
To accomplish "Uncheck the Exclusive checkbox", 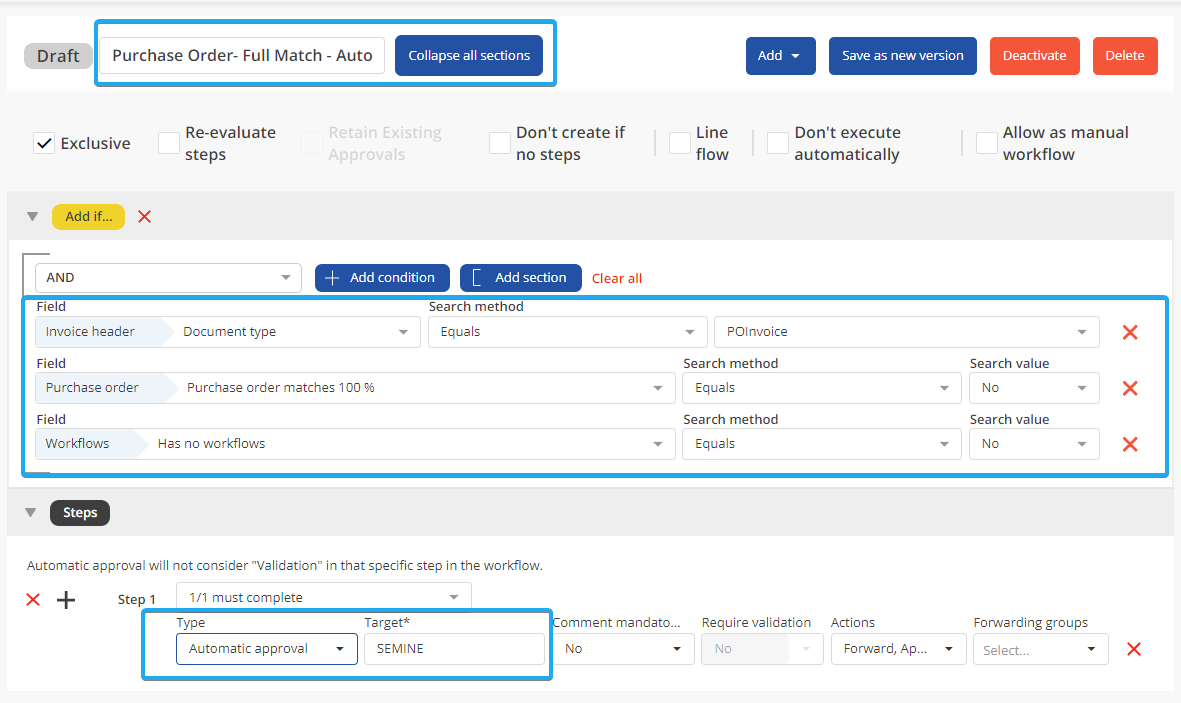I will point(44,143).
